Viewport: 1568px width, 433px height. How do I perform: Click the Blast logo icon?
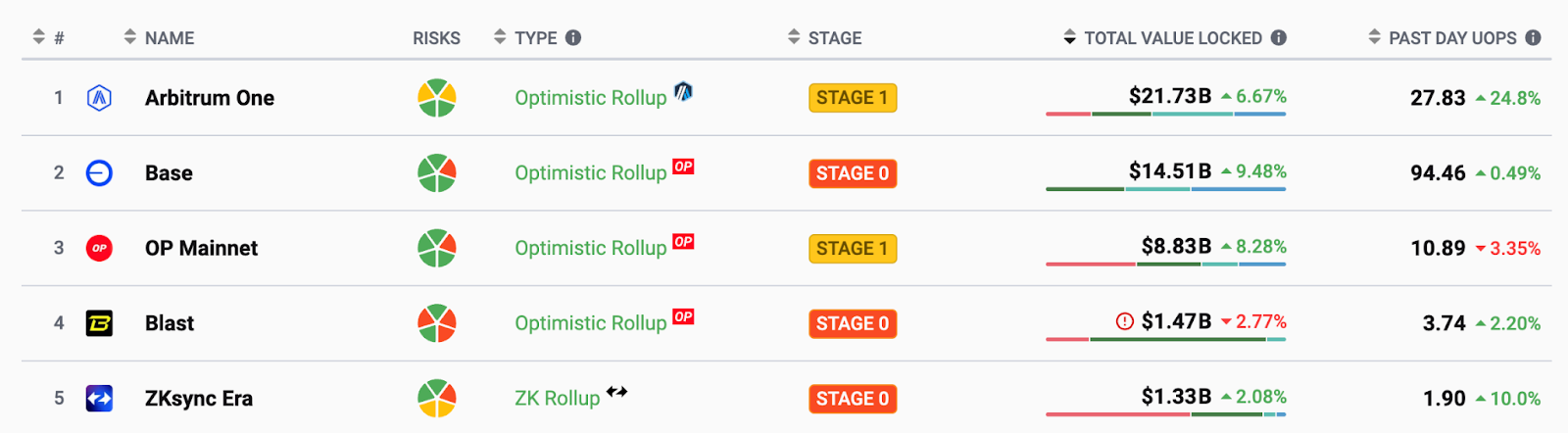(99, 323)
